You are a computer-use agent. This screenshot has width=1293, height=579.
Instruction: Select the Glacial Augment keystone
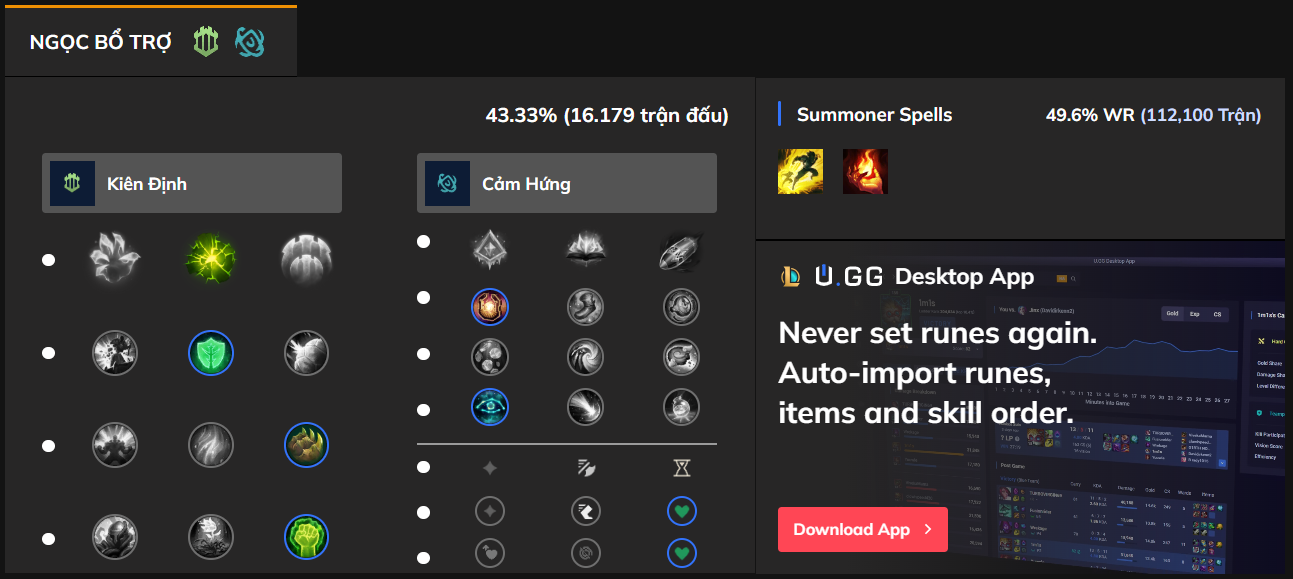(x=490, y=250)
